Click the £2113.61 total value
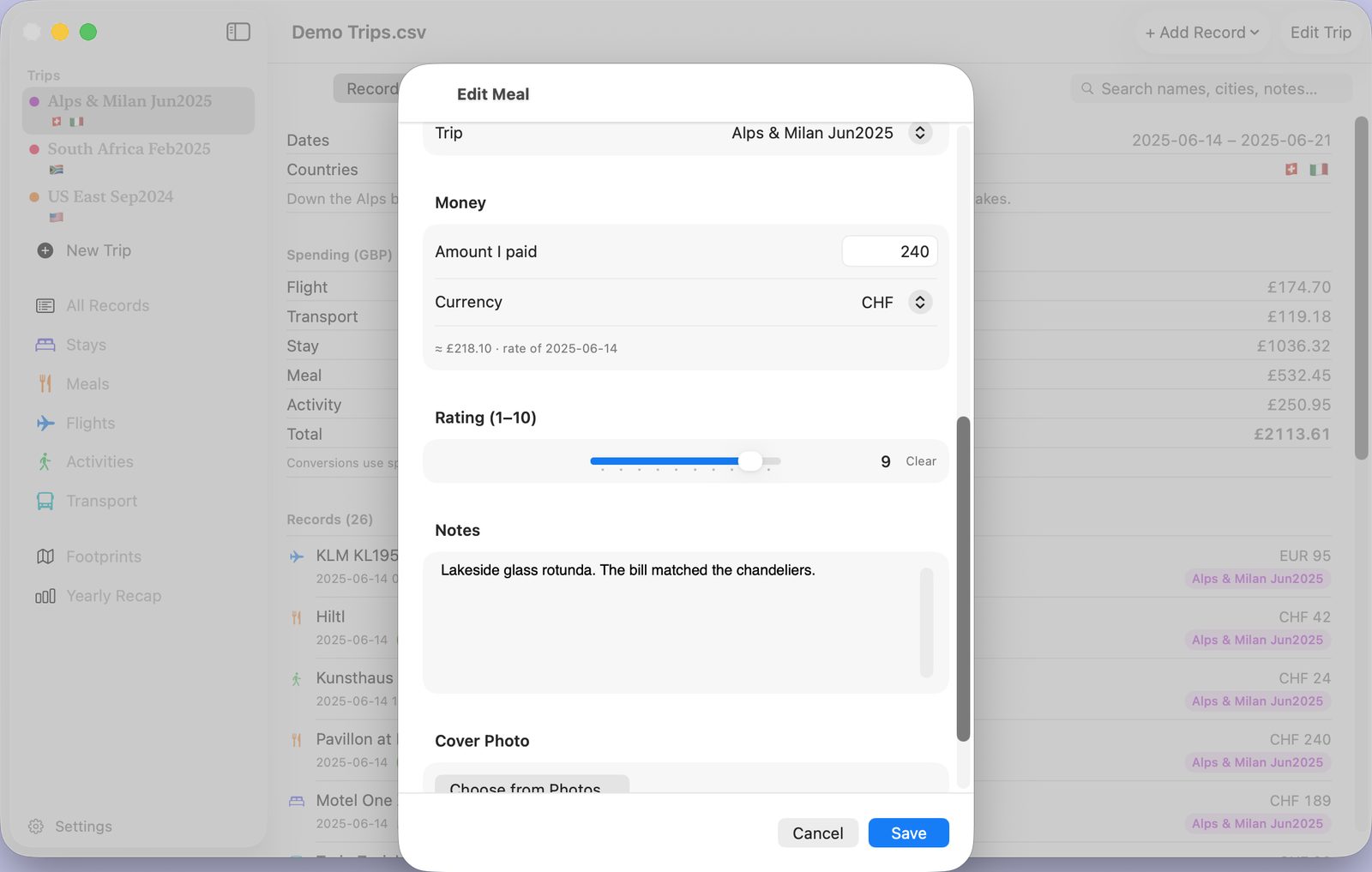This screenshot has height=872, width=1372. click(1291, 434)
